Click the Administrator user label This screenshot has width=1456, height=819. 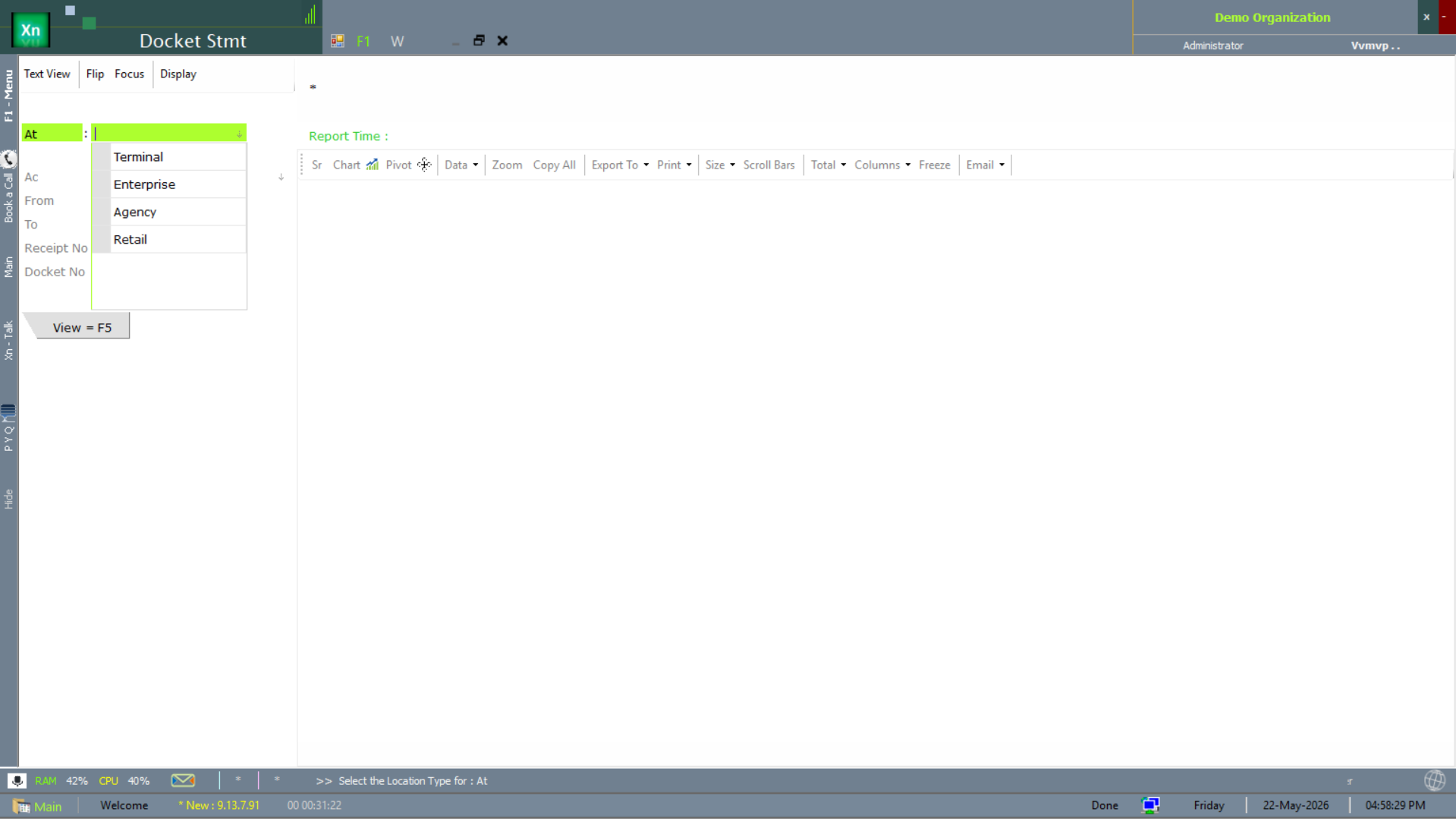(x=1212, y=46)
